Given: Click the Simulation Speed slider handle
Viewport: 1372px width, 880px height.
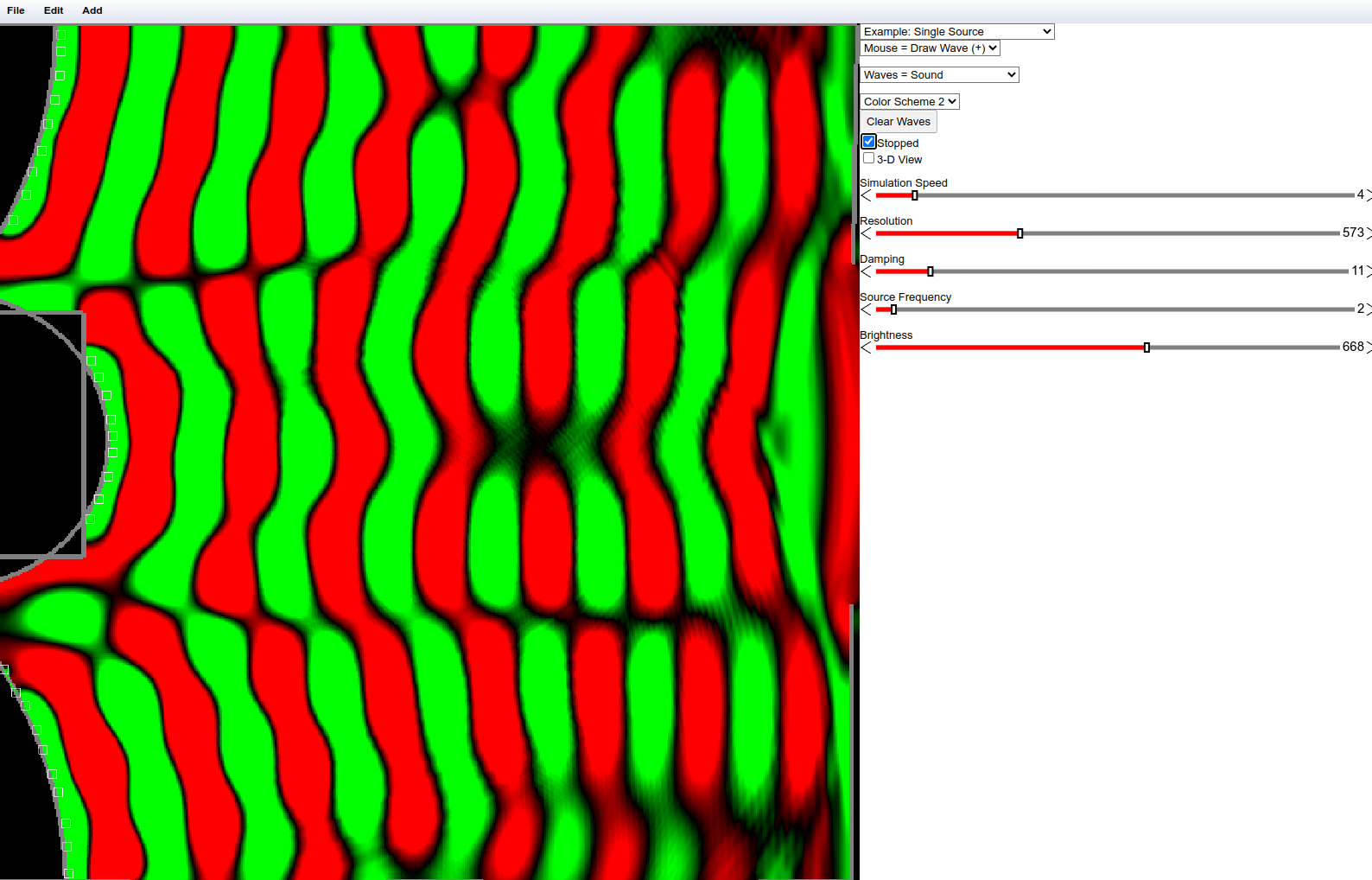Looking at the screenshot, I should 915,195.
